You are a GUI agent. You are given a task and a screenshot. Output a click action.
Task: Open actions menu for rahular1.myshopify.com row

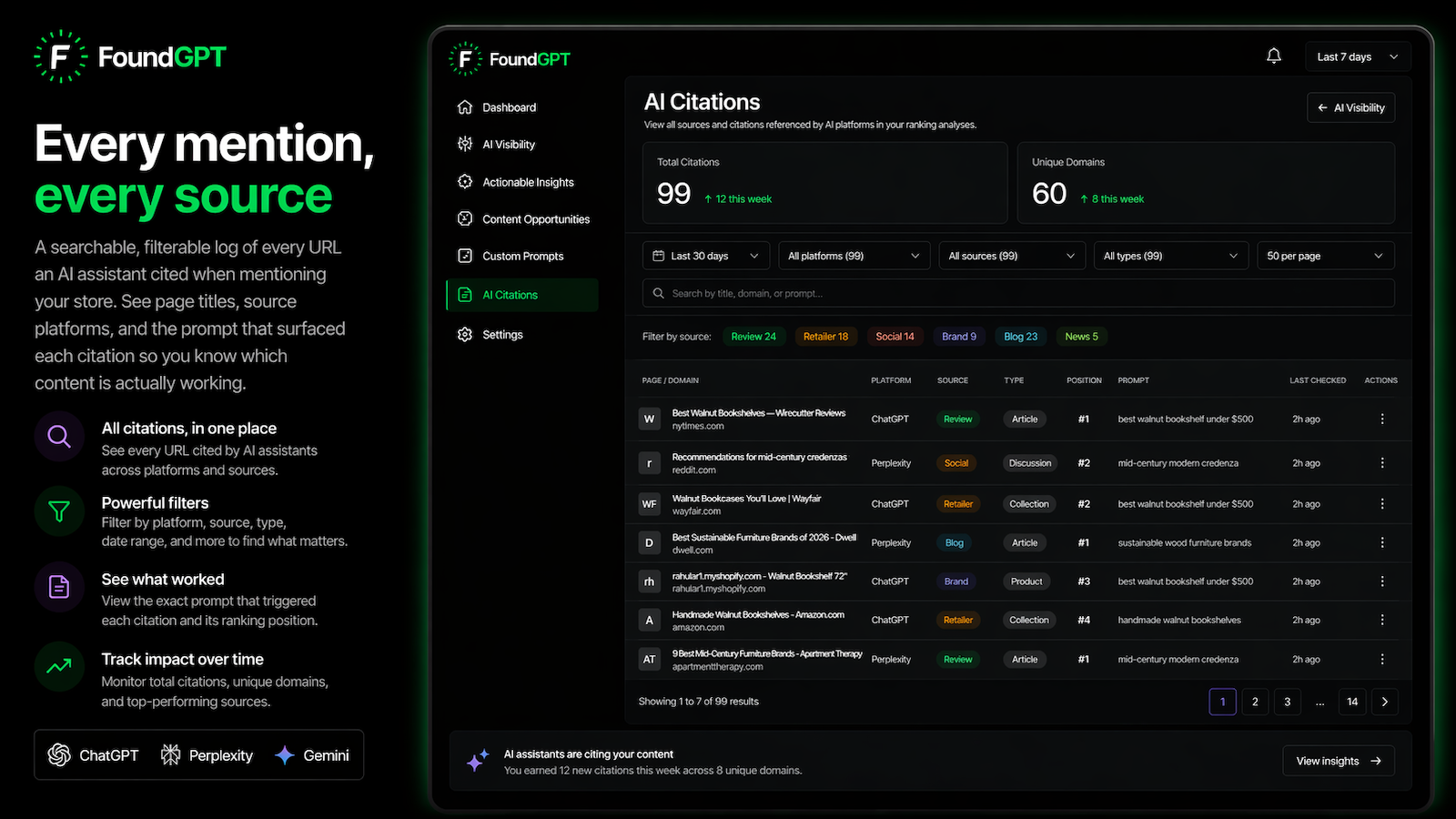click(x=1381, y=581)
